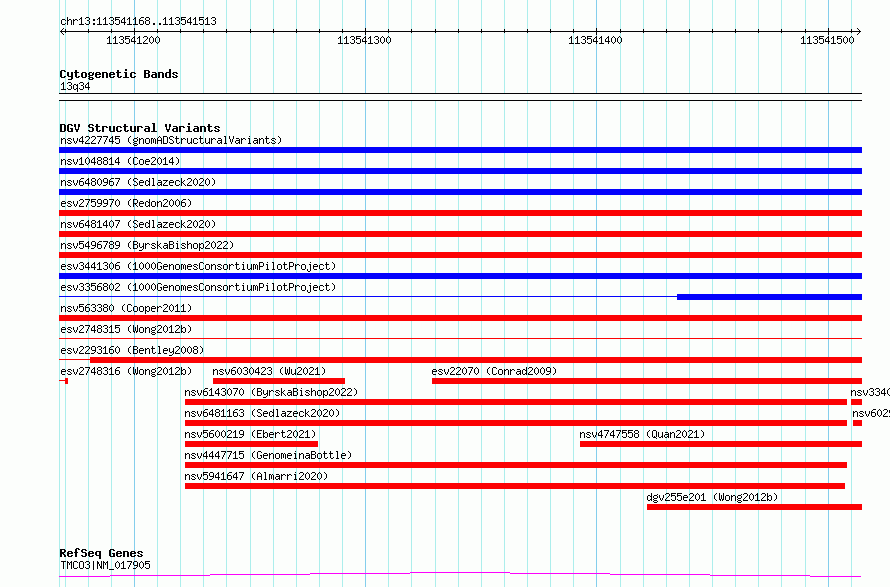Select nsv4747558 (Quan2021) label

pyautogui.click(x=642, y=434)
